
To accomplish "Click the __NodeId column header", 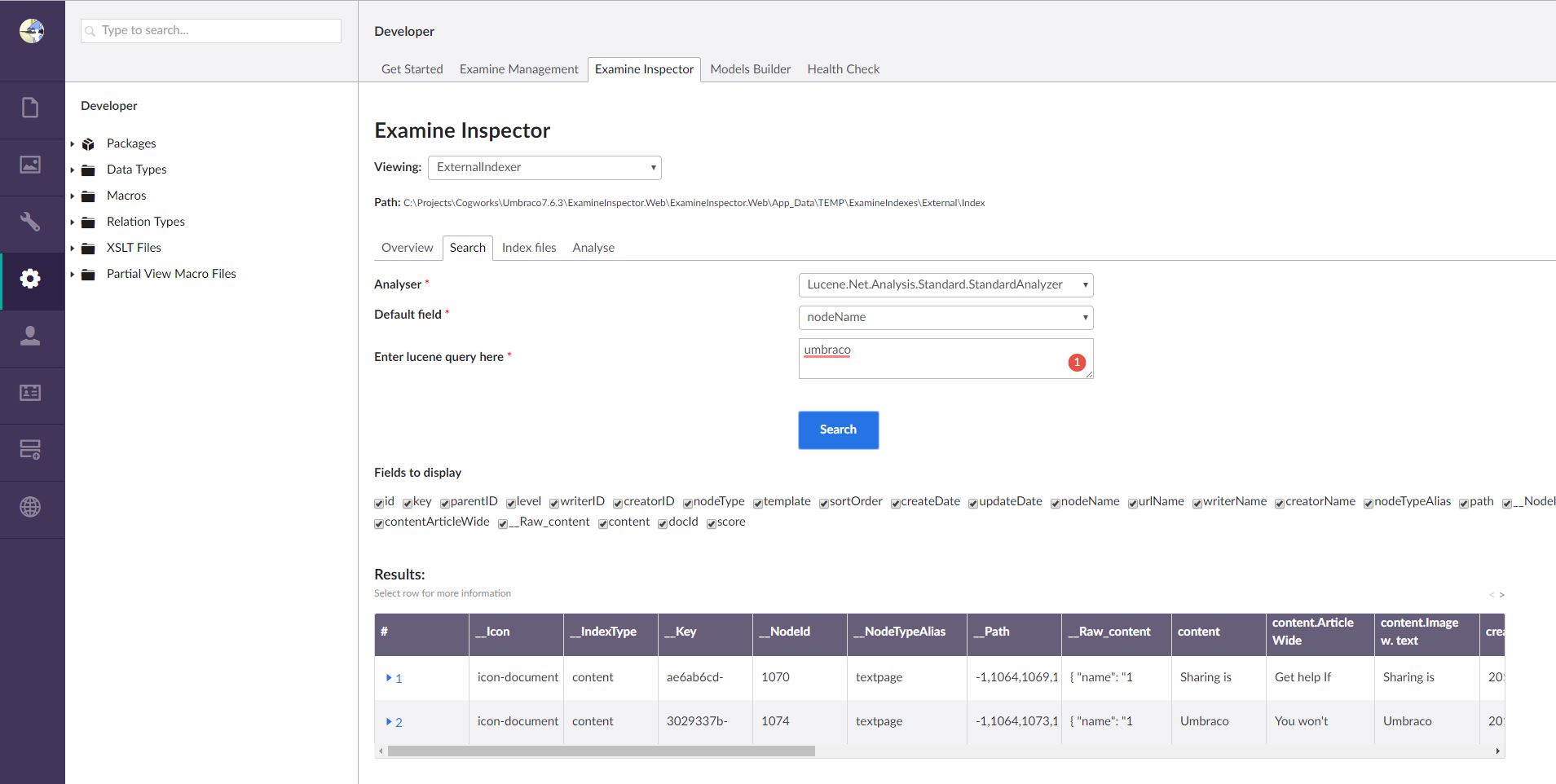I will (x=800, y=635).
